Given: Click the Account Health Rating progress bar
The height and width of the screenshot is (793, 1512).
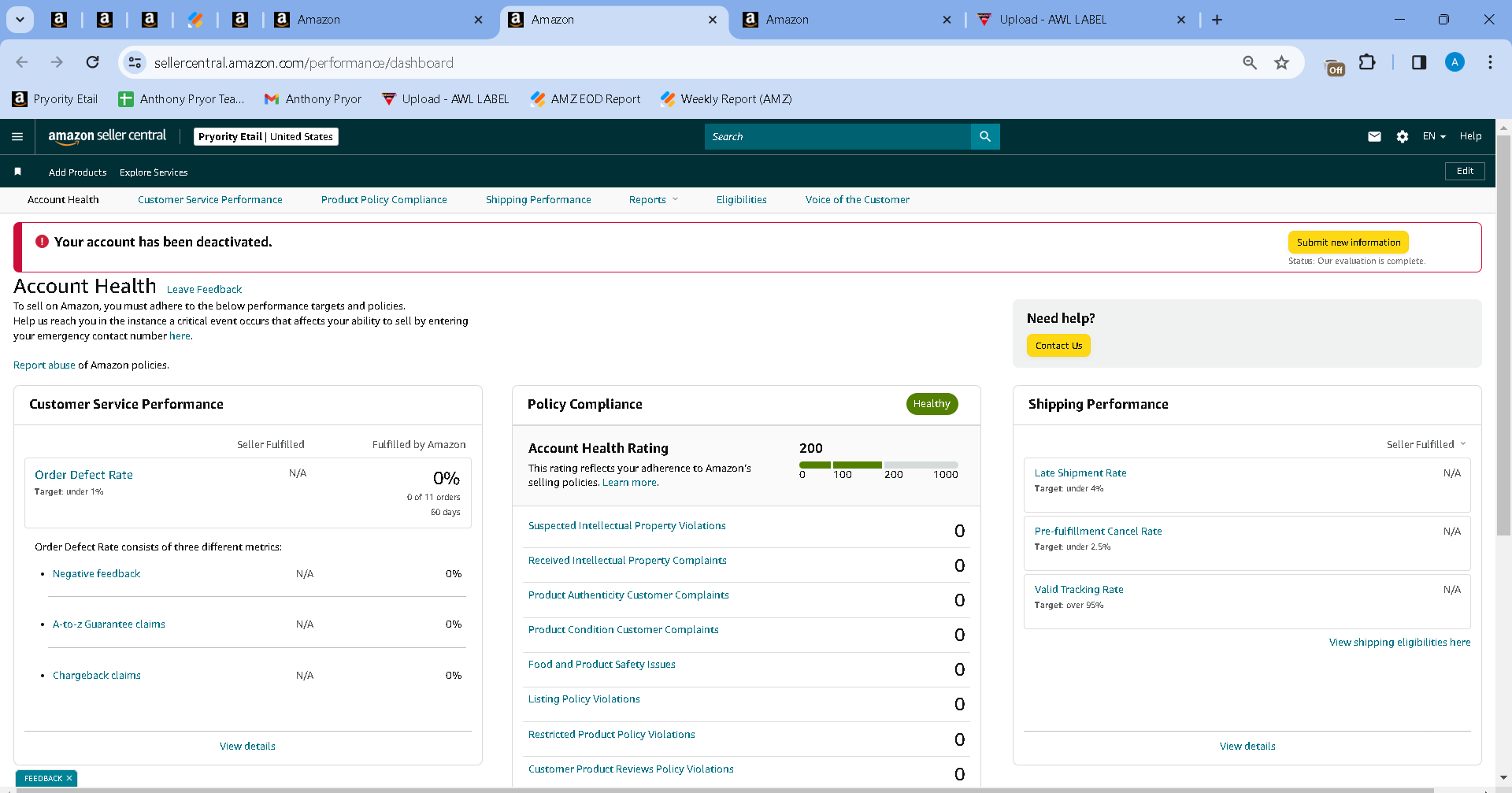Looking at the screenshot, I should [x=879, y=465].
